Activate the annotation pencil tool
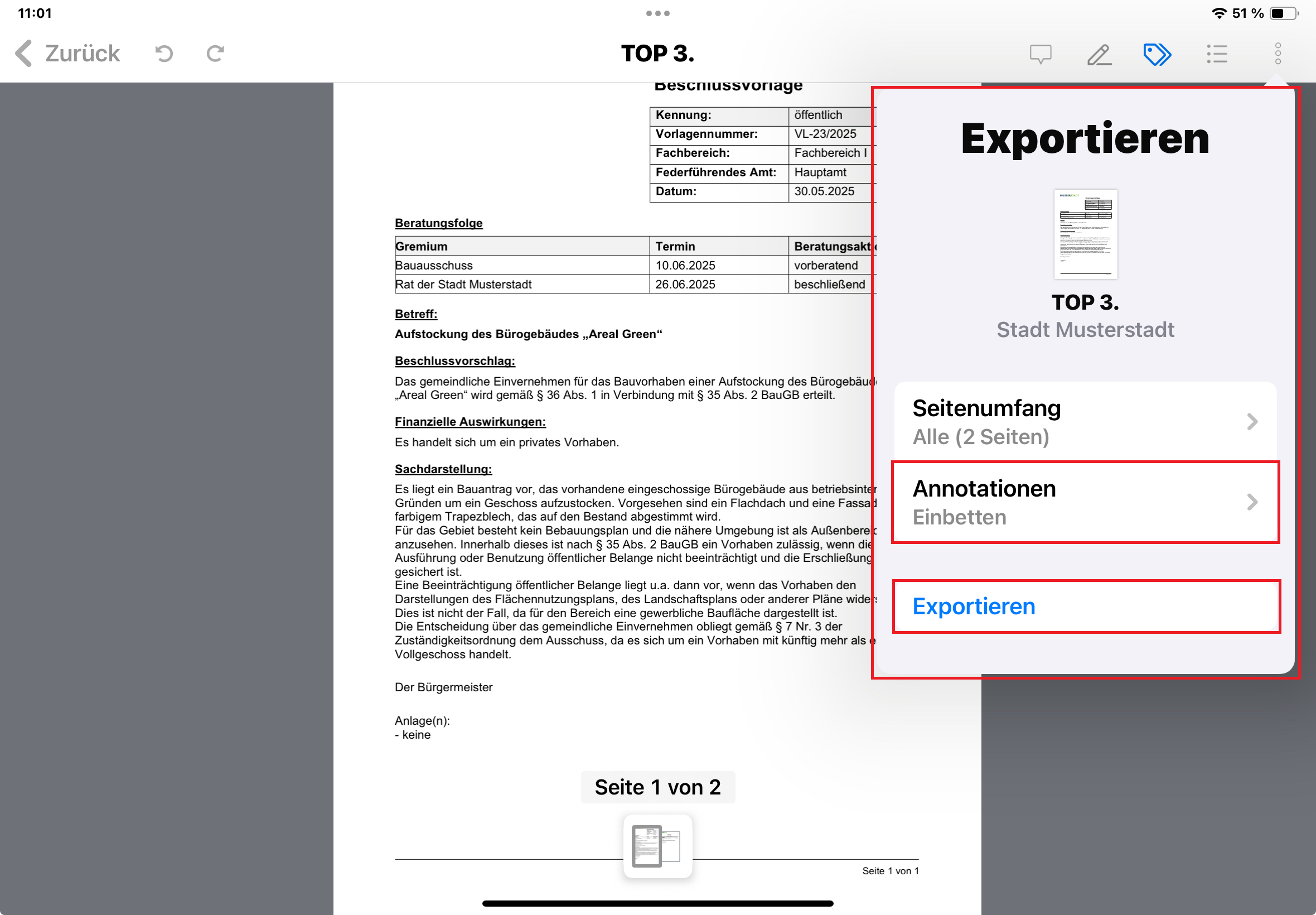The height and width of the screenshot is (915, 1316). click(x=1100, y=54)
